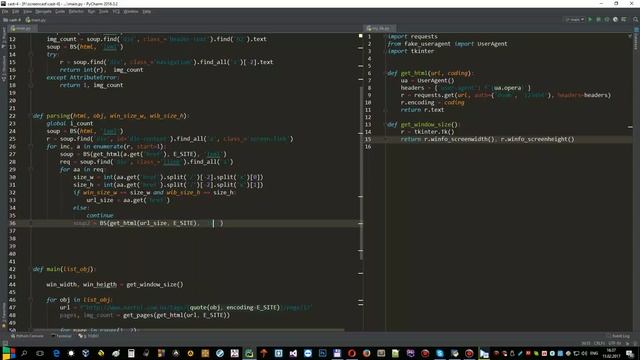The height and width of the screenshot is (360, 640).
Task: Start the debugger with the bug icon
Action: [599, 20]
